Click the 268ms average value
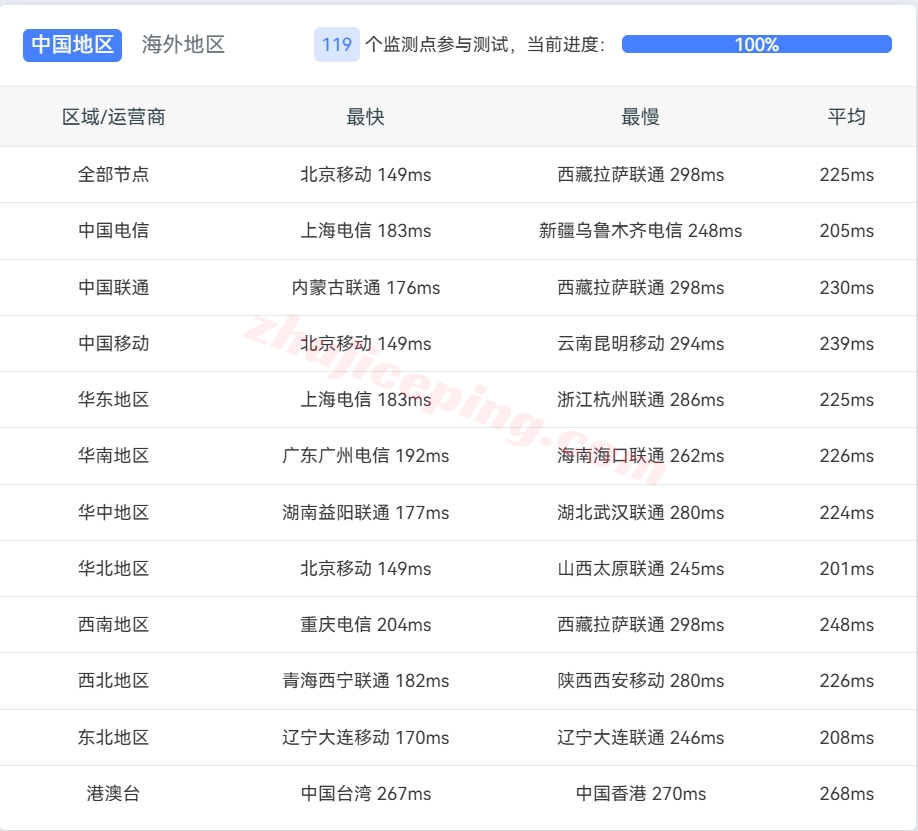The height and width of the screenshot is (831, 918). (x=847, y=794)
